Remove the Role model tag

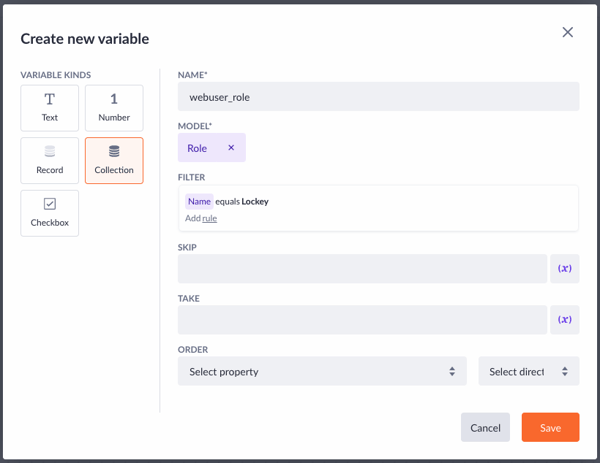coord(231,148)
